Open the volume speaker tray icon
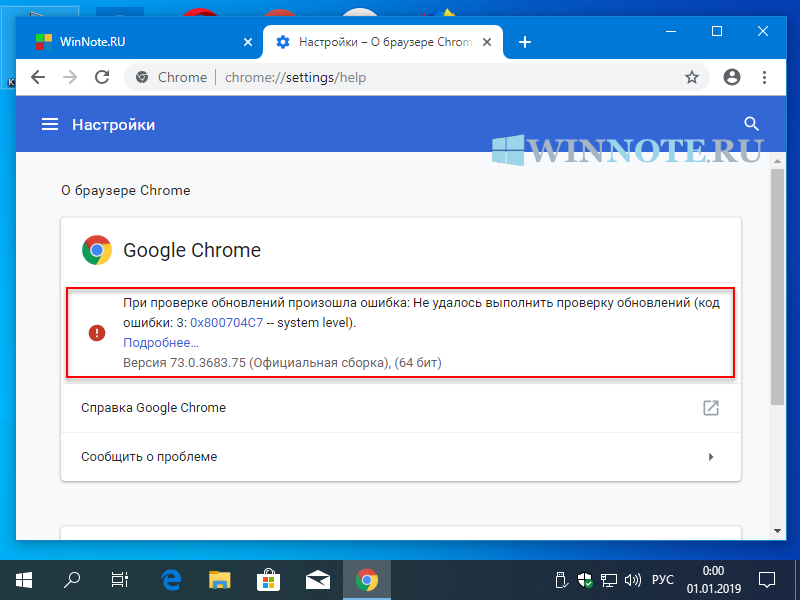 (633, 580)
